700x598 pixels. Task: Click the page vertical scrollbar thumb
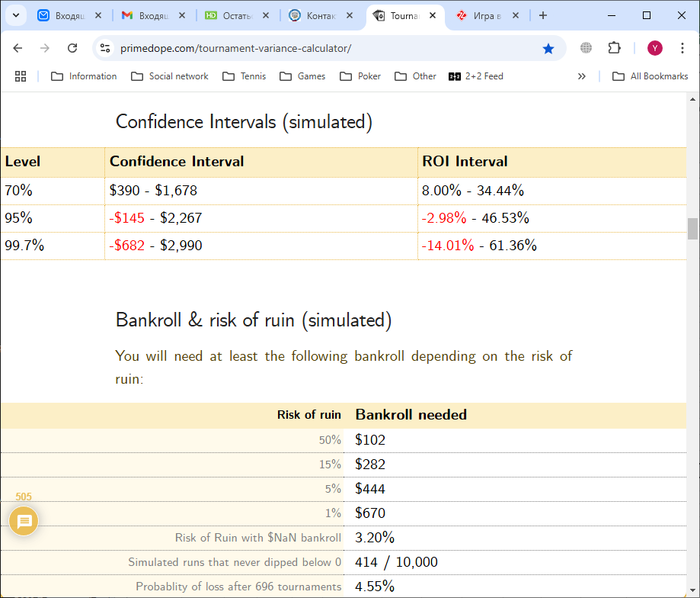[692, 228]
